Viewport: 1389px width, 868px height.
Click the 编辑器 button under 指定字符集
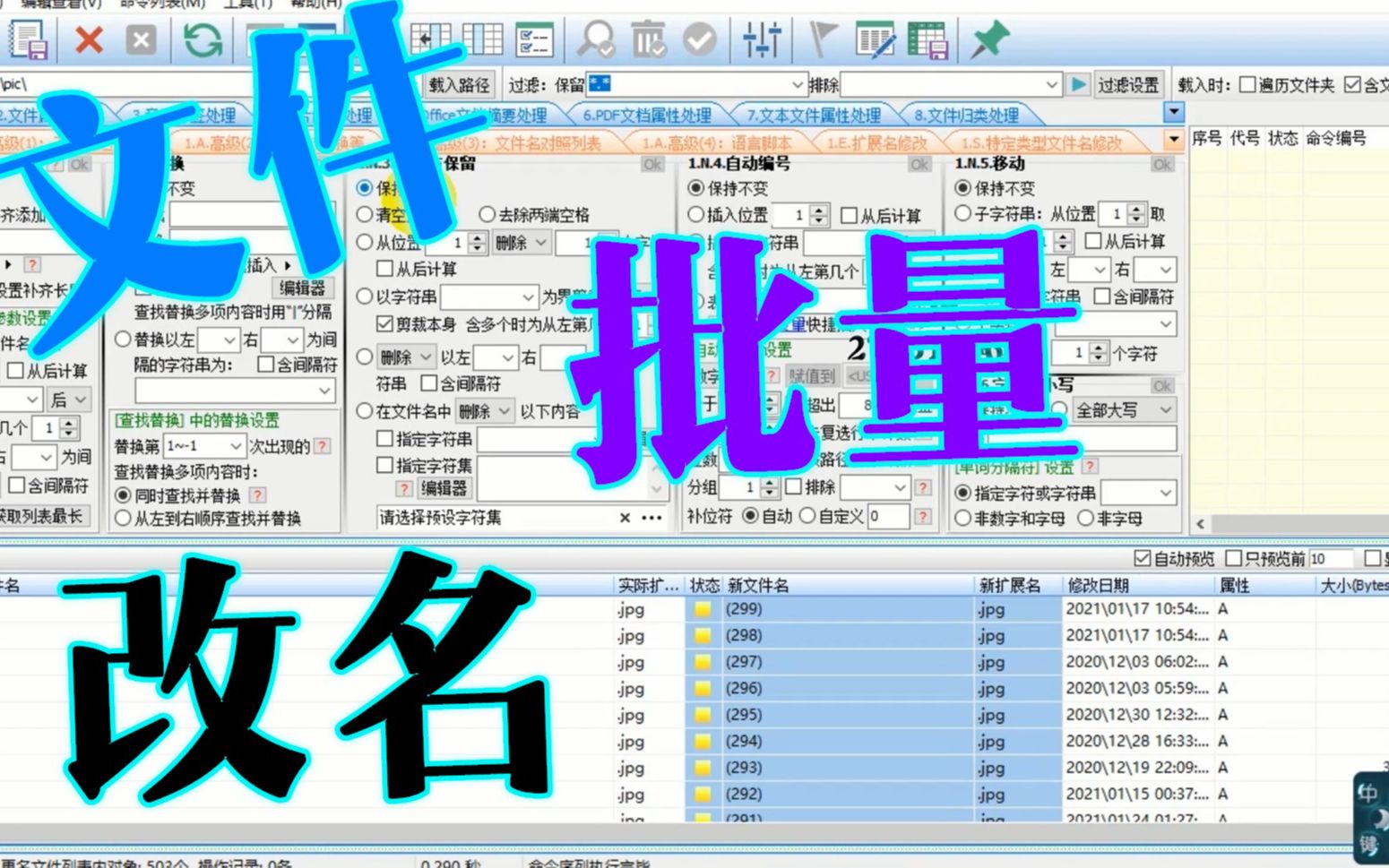443,488
